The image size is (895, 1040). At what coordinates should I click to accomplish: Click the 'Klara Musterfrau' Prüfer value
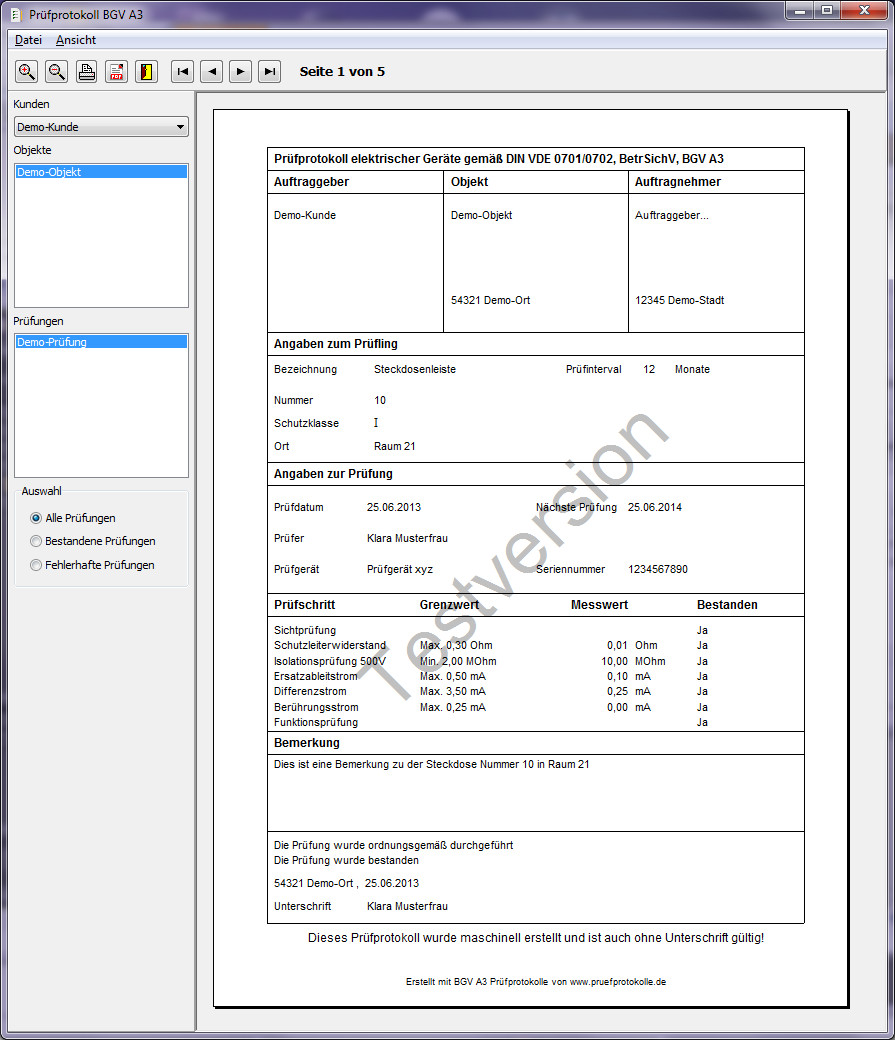point(407,539)
